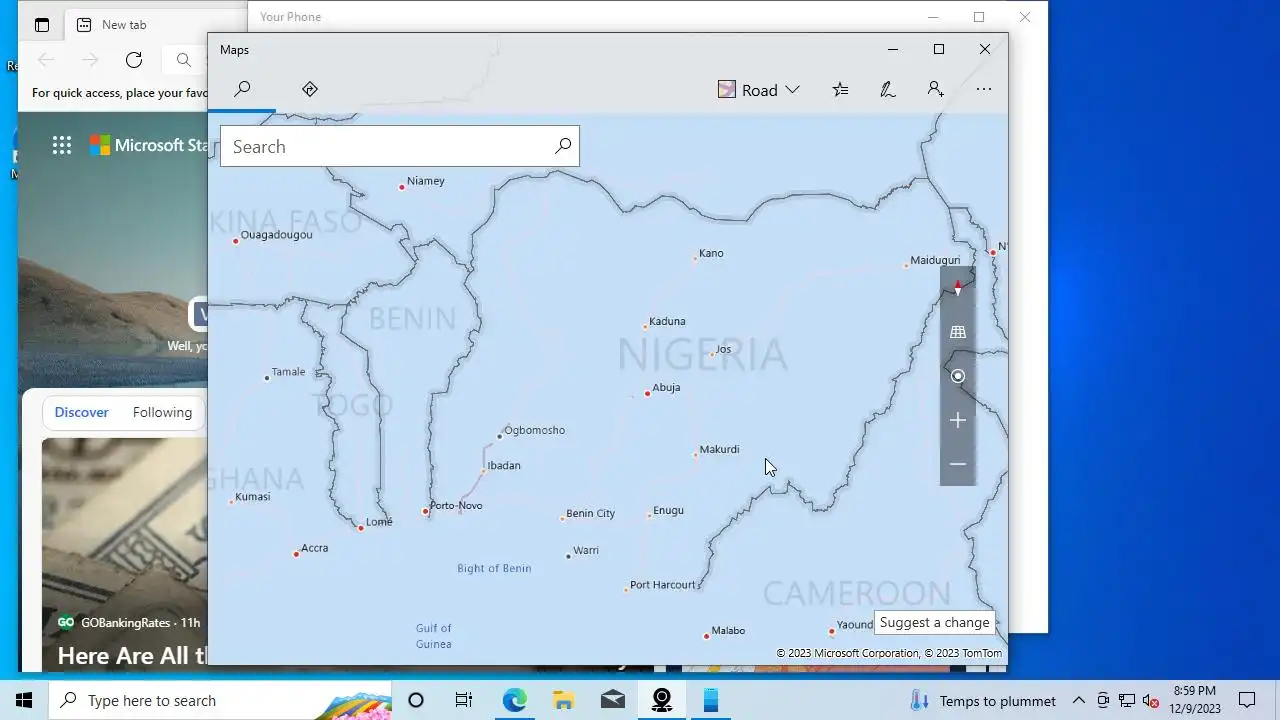This screenshot has width=1280, height=720.
Task: Click the magnifier in Maps search box
Action: click(563, 146)
